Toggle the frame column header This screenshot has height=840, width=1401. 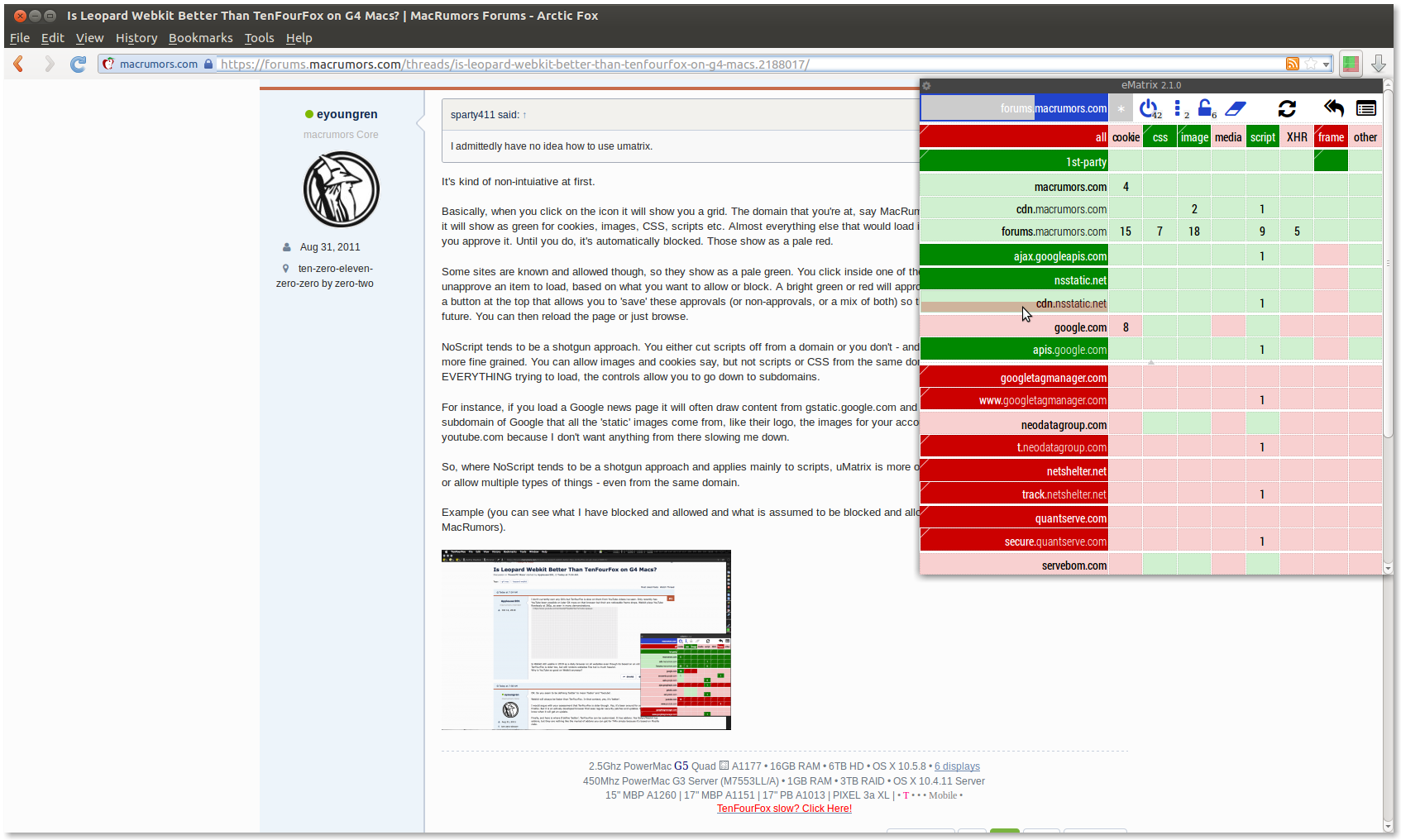[x=1331, y=137]
